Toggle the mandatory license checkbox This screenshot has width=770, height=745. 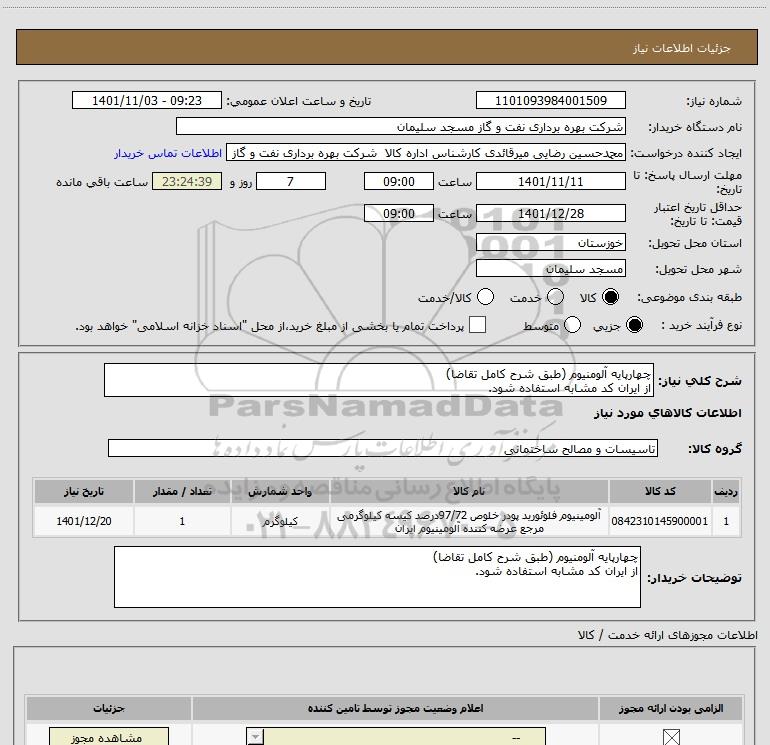point(671,737)
